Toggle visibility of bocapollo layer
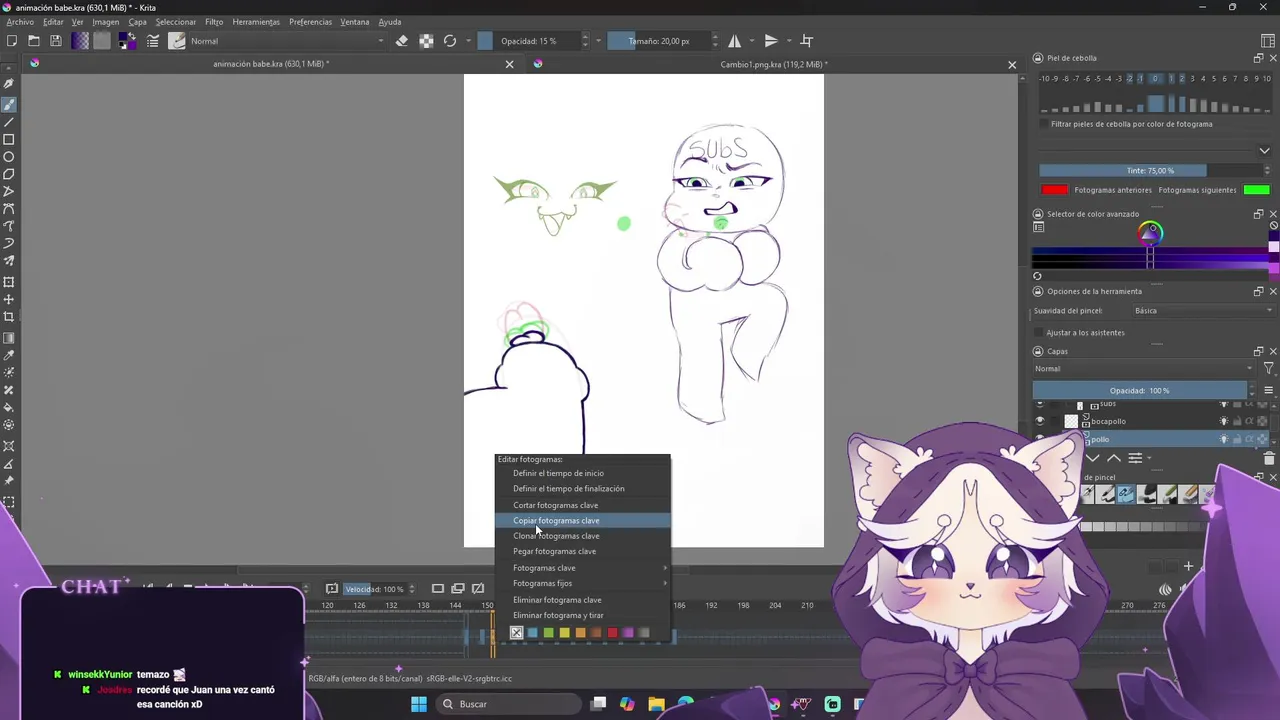This screenshot has width=1280, height=720. point(1039,421)
